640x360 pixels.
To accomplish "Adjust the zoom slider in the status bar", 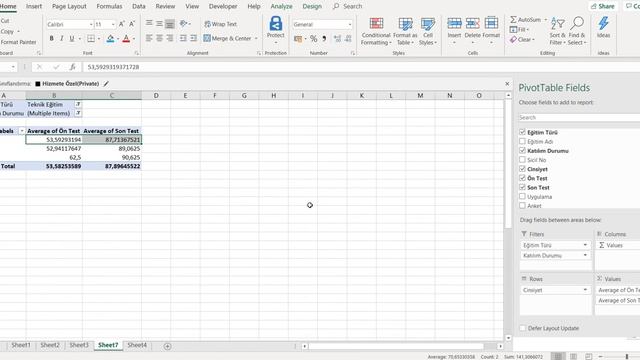I will click(x=627, y=356).
